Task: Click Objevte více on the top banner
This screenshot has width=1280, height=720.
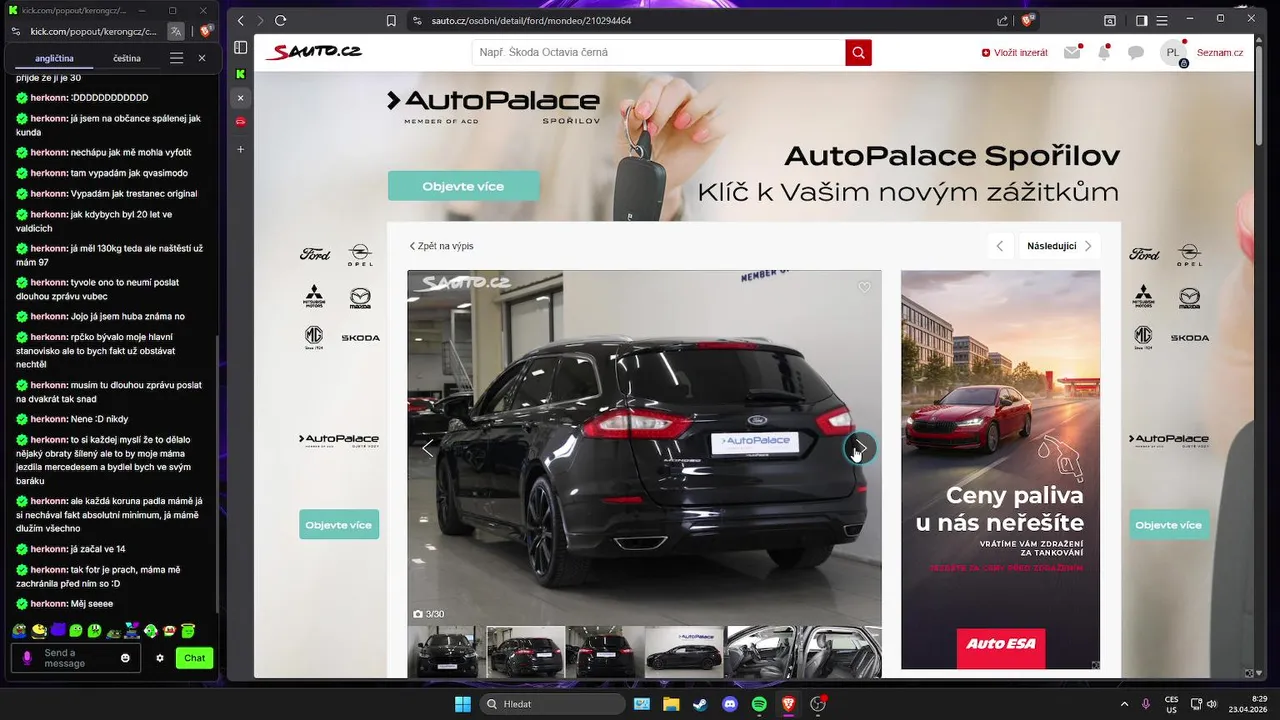Action: [x=463, y=186]
